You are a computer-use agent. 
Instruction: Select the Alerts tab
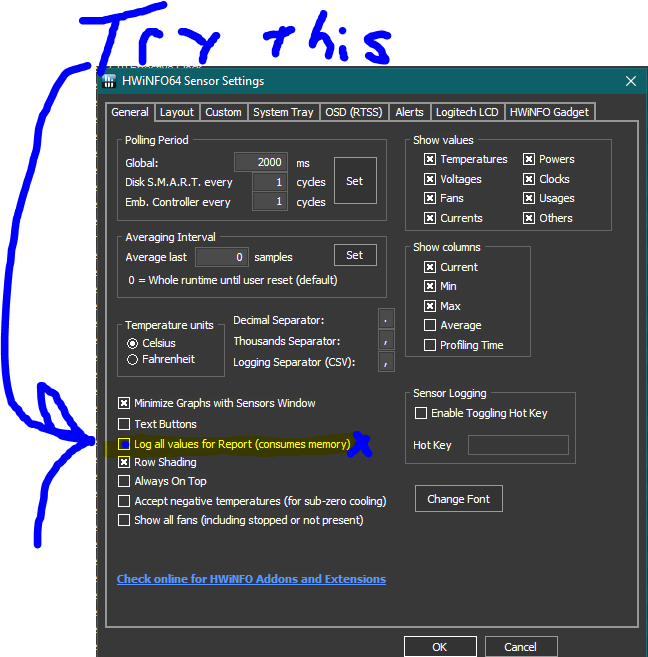(x=409, y=112)
